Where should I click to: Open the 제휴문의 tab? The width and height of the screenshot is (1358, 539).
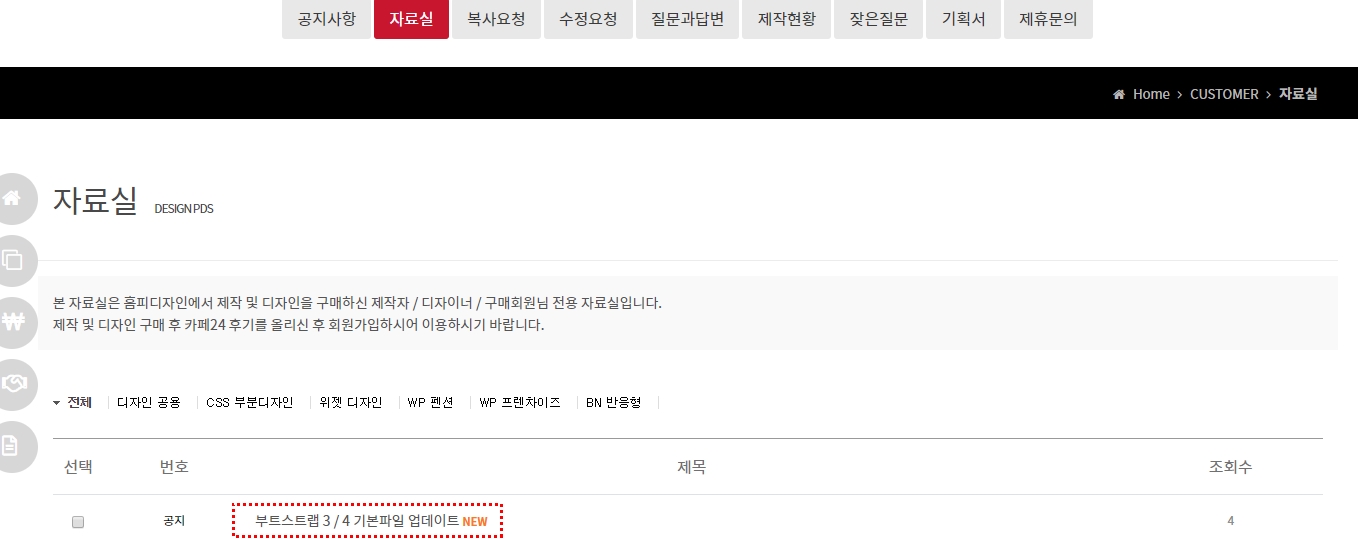point(1048,19)
